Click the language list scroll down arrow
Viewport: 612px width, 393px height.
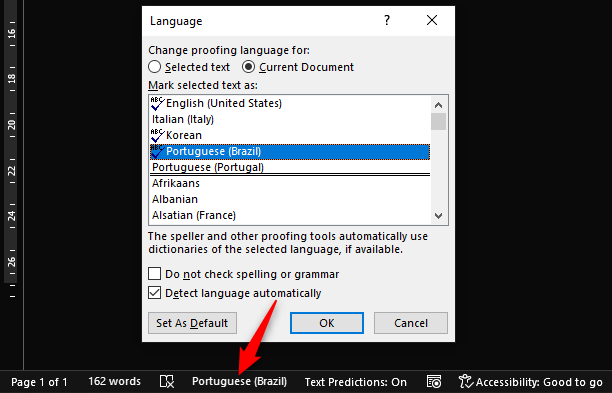438,216
